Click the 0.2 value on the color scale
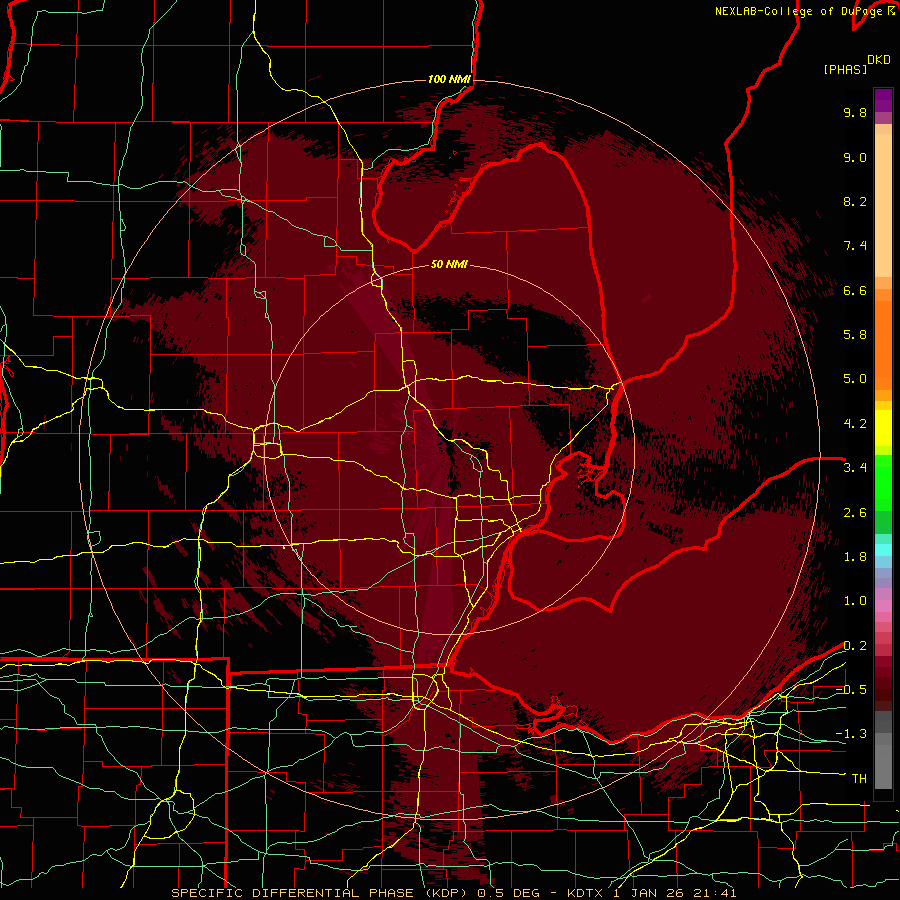 (x=855, y=646)
